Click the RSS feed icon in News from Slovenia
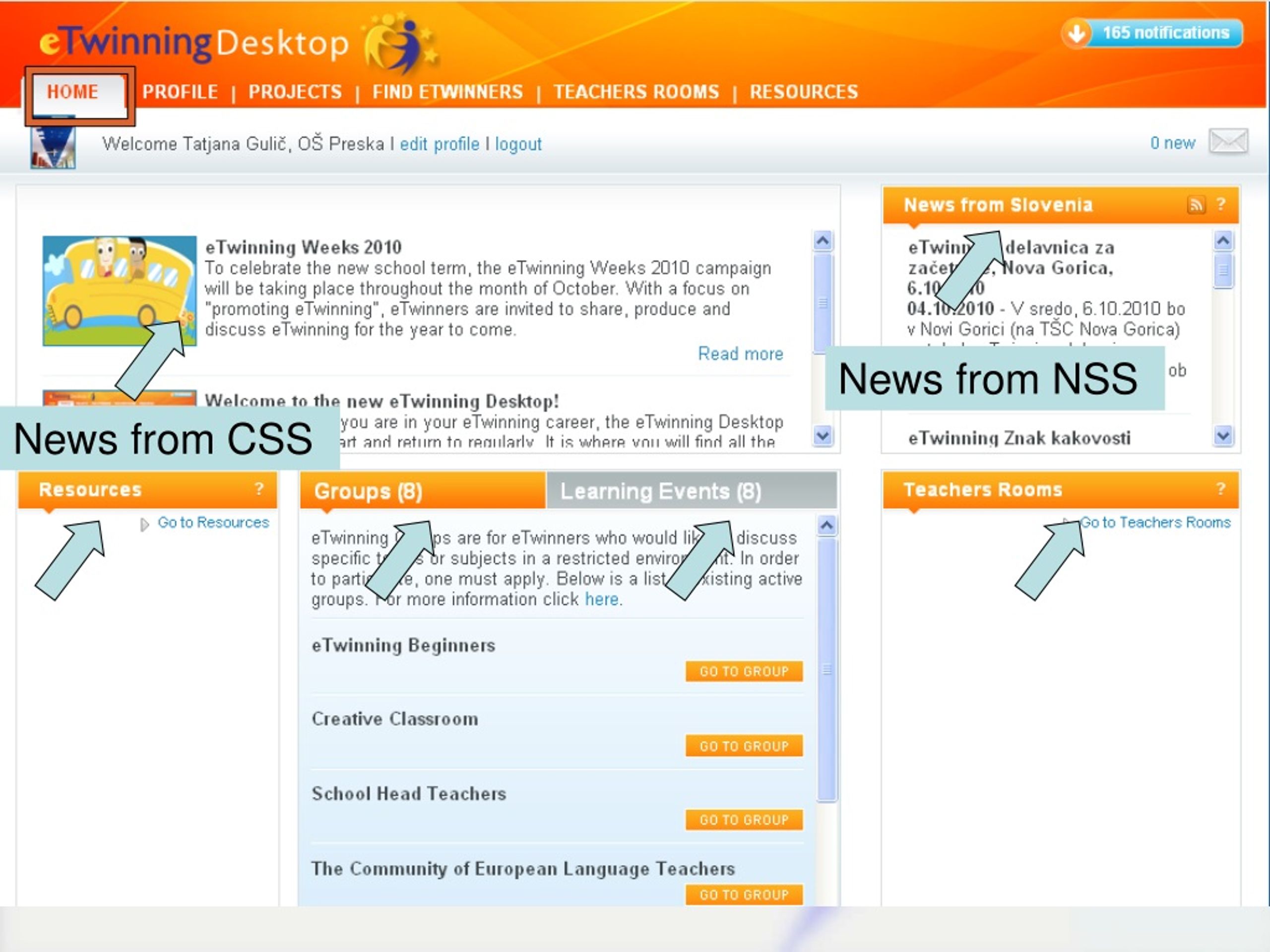Viewport: 1270px width, 952px height. click(x=1196, y=205)
